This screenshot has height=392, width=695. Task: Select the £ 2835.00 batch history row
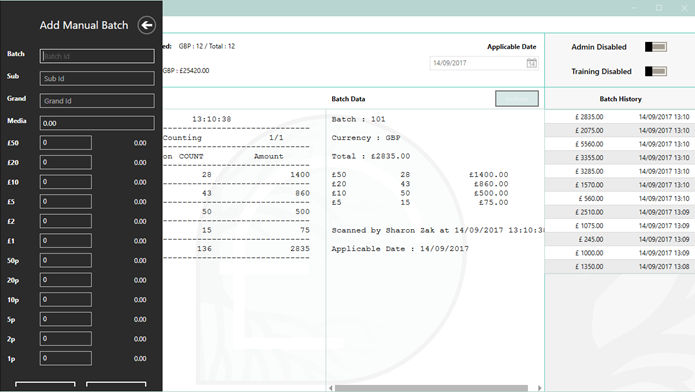pos(620,117)
